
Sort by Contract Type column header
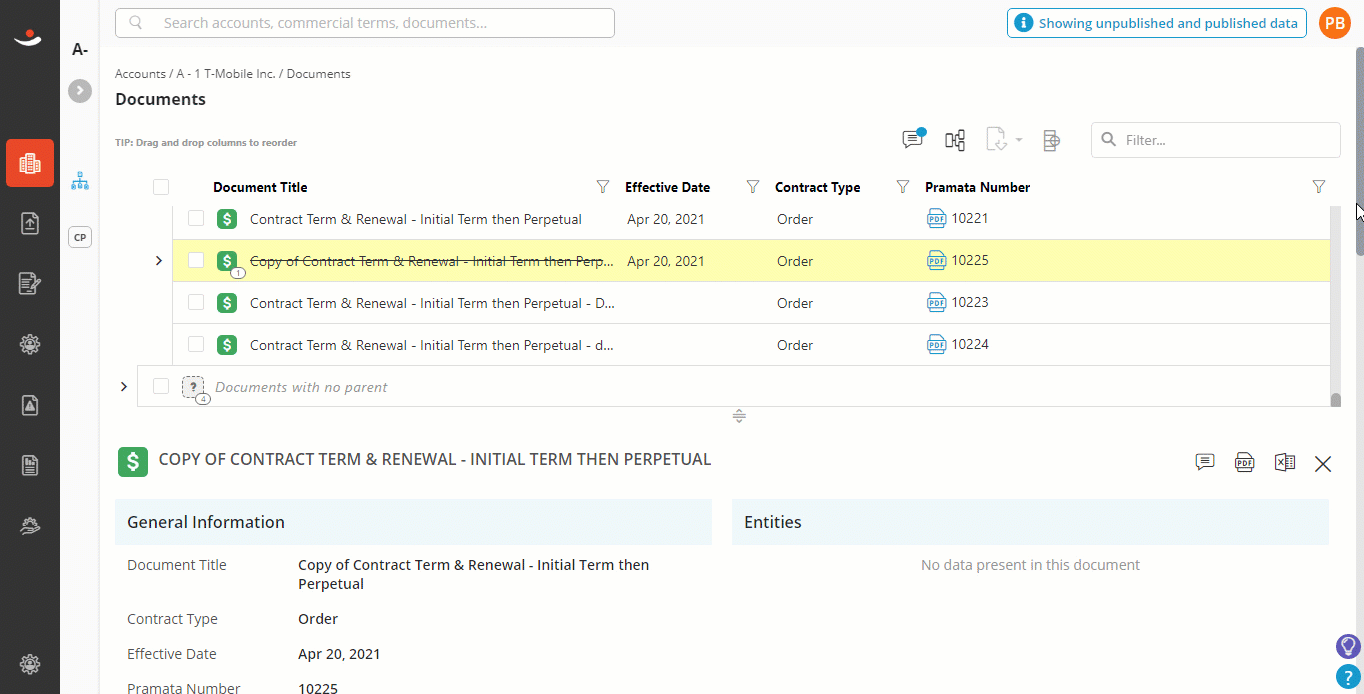click(x=817, y=187)
